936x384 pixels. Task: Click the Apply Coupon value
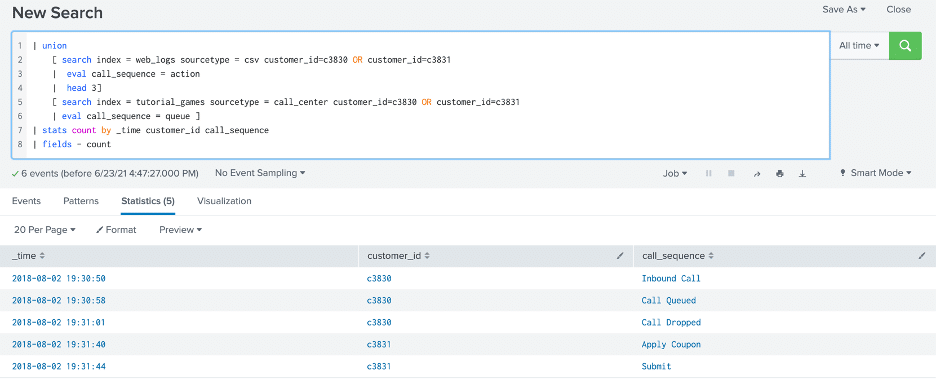pyautogui.click(x=671, y=345)
